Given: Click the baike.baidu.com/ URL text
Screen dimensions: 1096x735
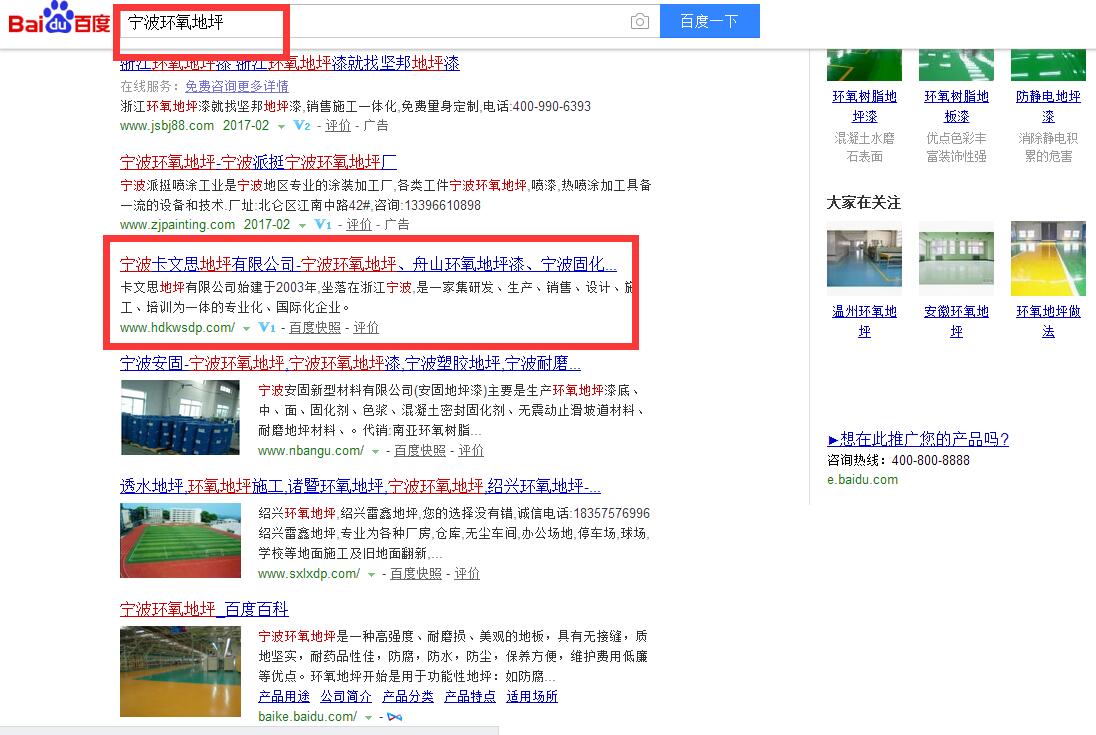Looking at the screenshot, I should (308, 716).
